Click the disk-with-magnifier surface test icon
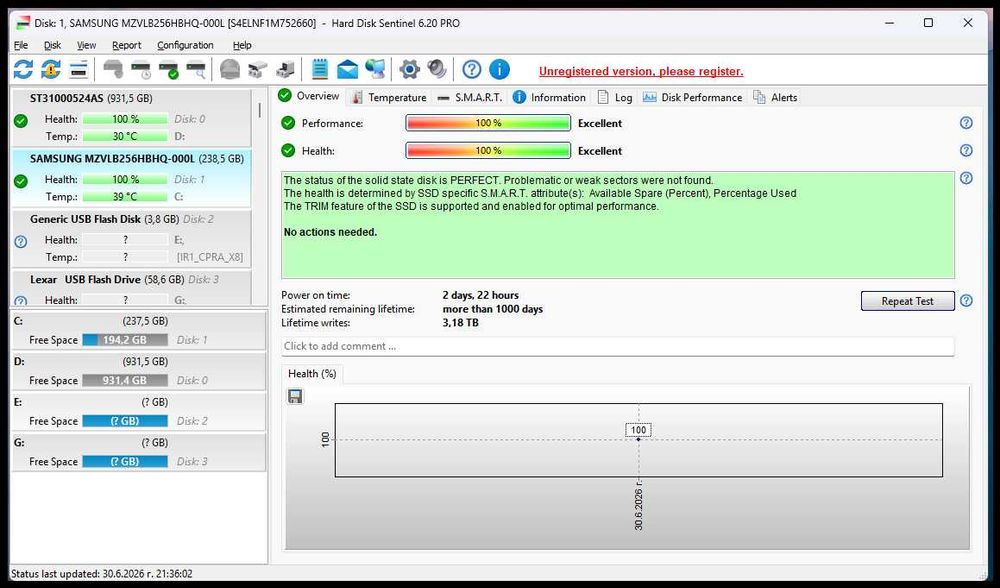Image resolution: width=1000 pixels, height=588 pixels. pos(196,70)
